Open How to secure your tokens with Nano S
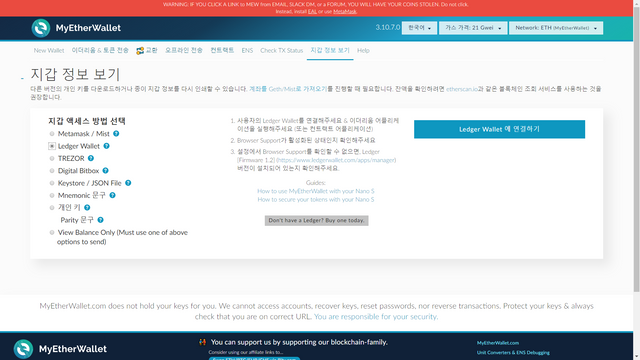This screenshot has width=640, height=360. coord(316,200)
